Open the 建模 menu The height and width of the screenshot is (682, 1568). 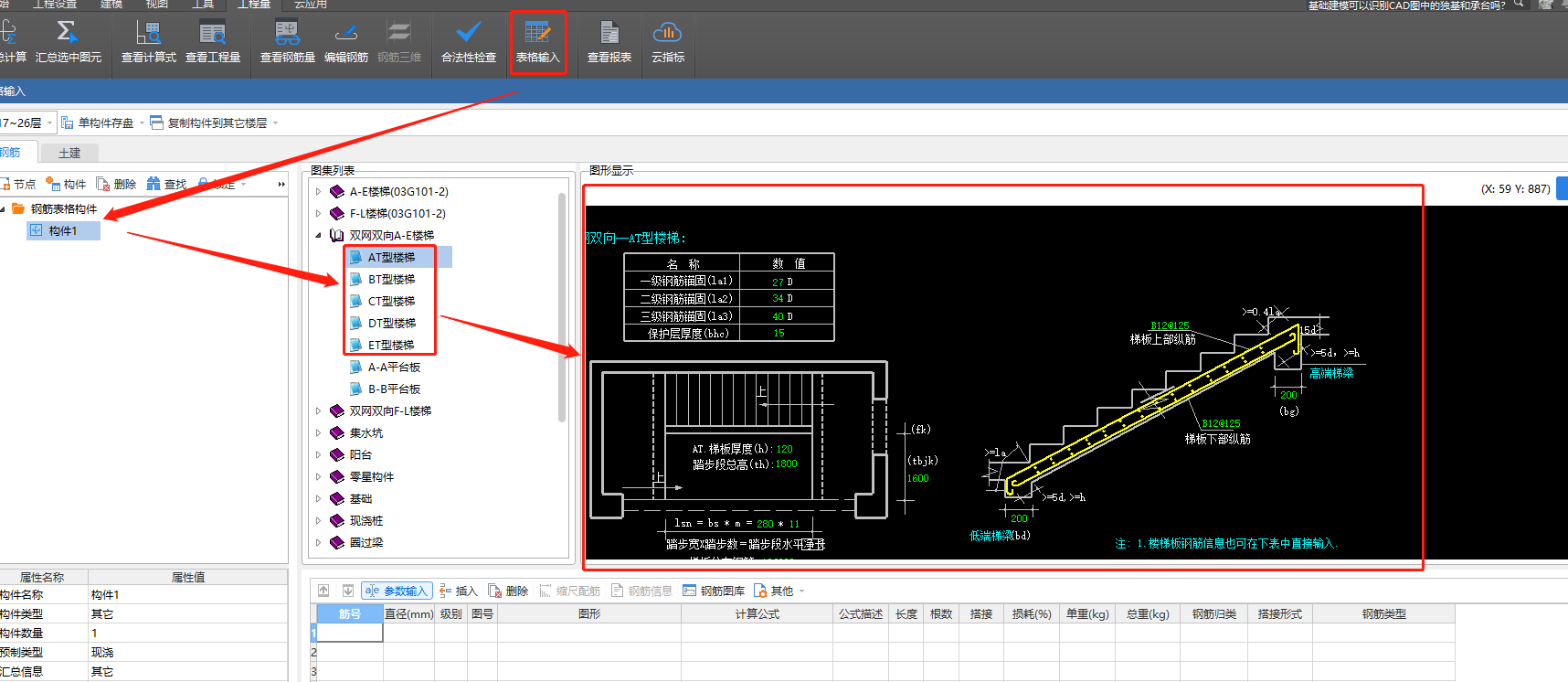111,5
